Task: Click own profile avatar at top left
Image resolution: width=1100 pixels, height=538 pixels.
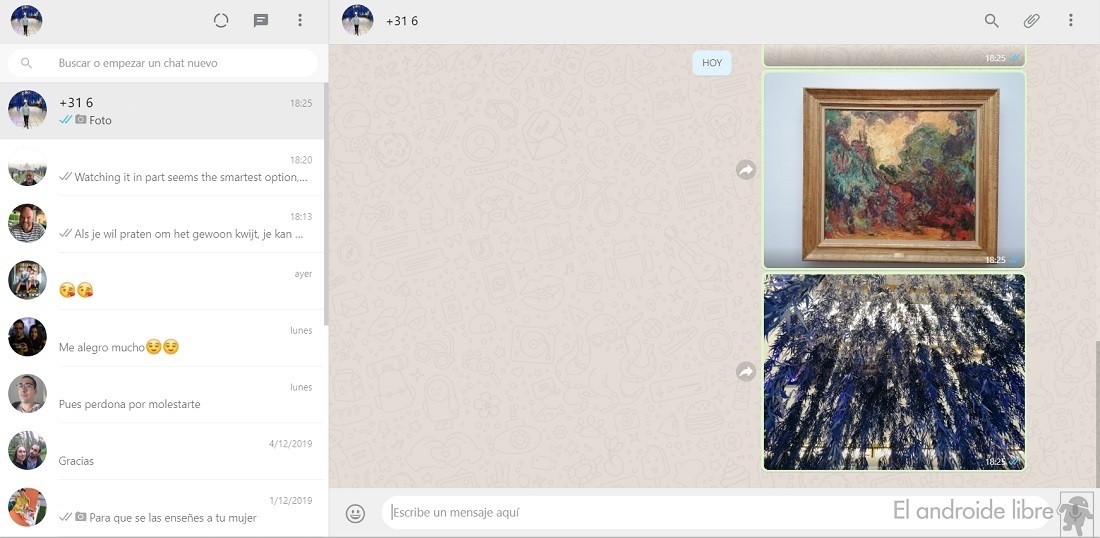Action: 26,20
